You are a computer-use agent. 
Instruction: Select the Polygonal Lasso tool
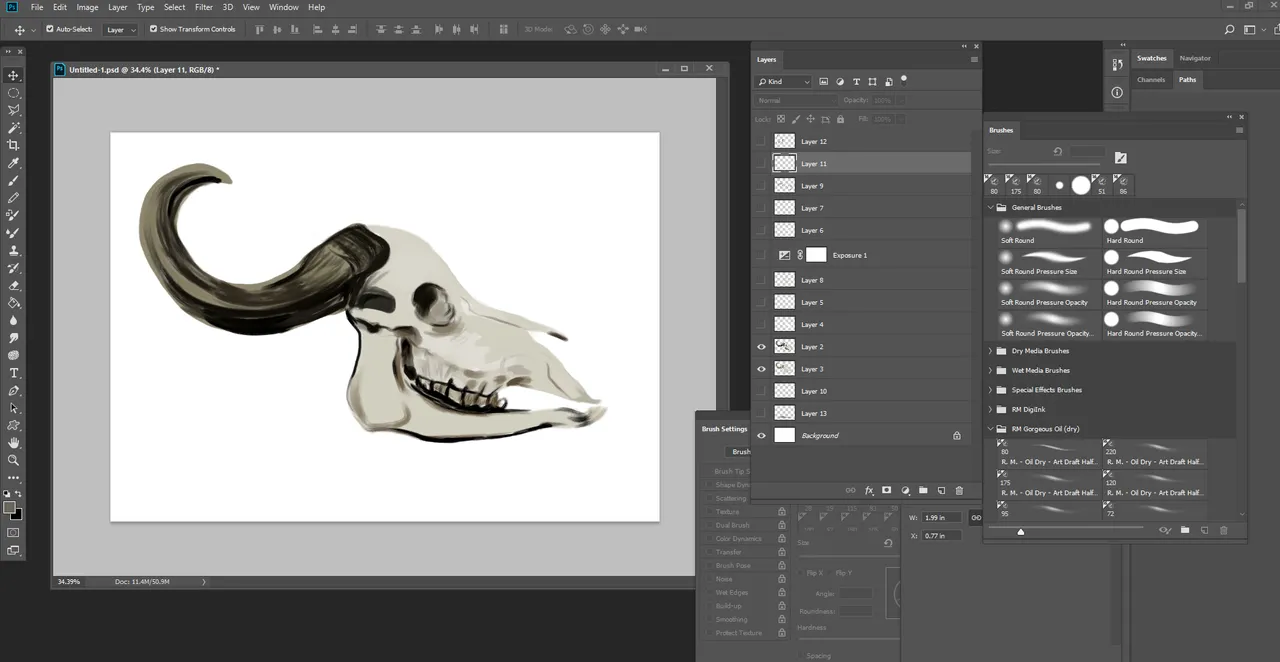(14, 110)
